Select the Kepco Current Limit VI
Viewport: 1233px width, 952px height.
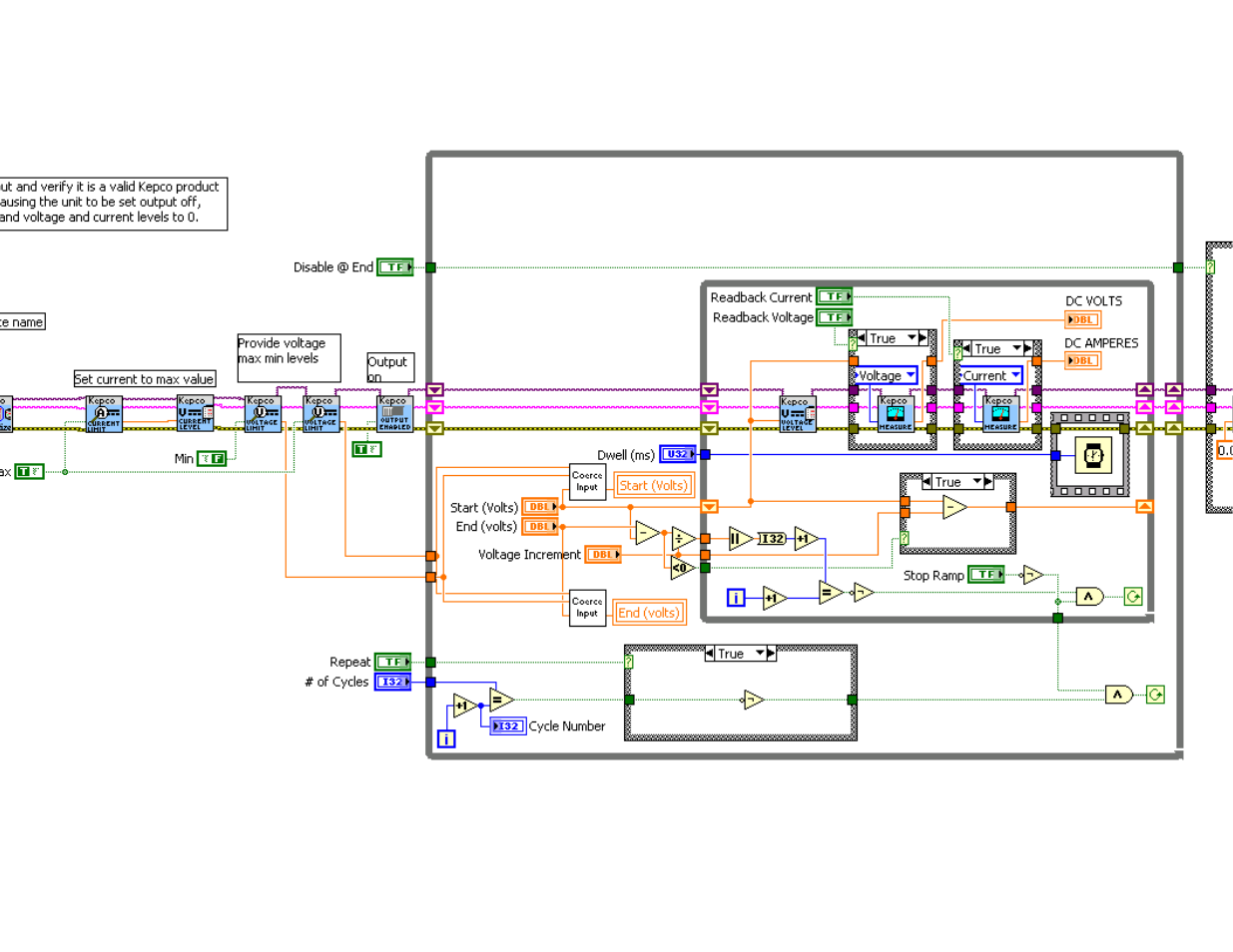[103, 414]
